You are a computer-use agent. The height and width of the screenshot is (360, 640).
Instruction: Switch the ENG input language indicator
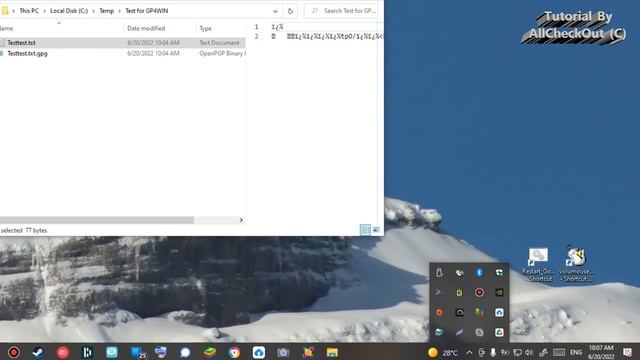576,352
